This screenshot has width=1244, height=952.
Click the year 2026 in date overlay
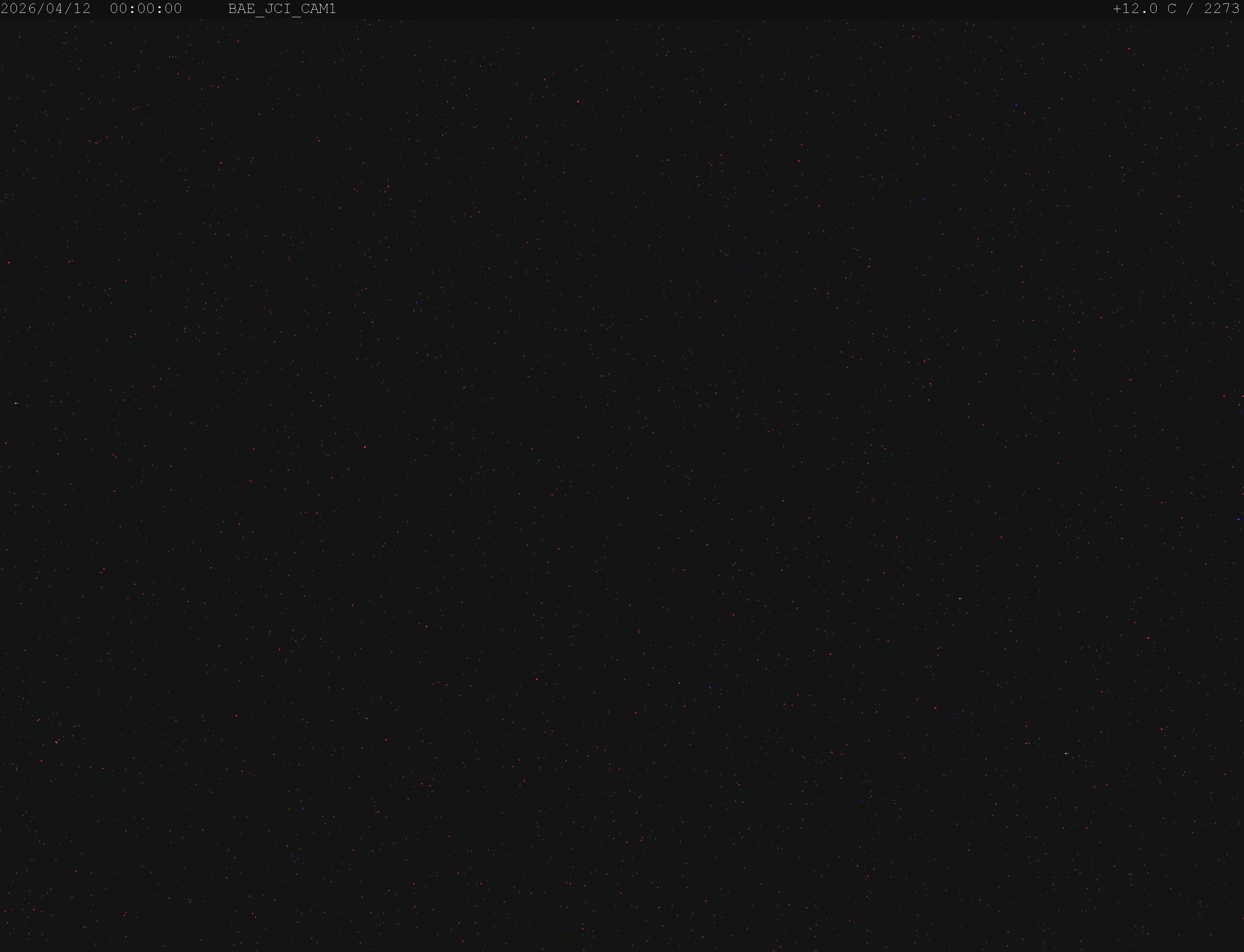[x=18, y=9]
